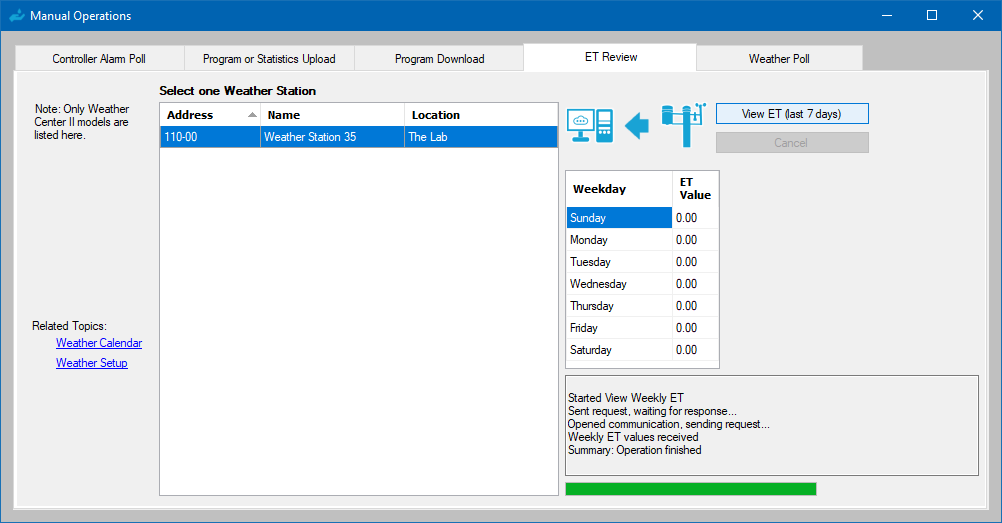Image resolution: width=1002 pixels, height=523 pixels.
Task: Click Saturday's 0.00 ET value
Action: coord(695,350)
